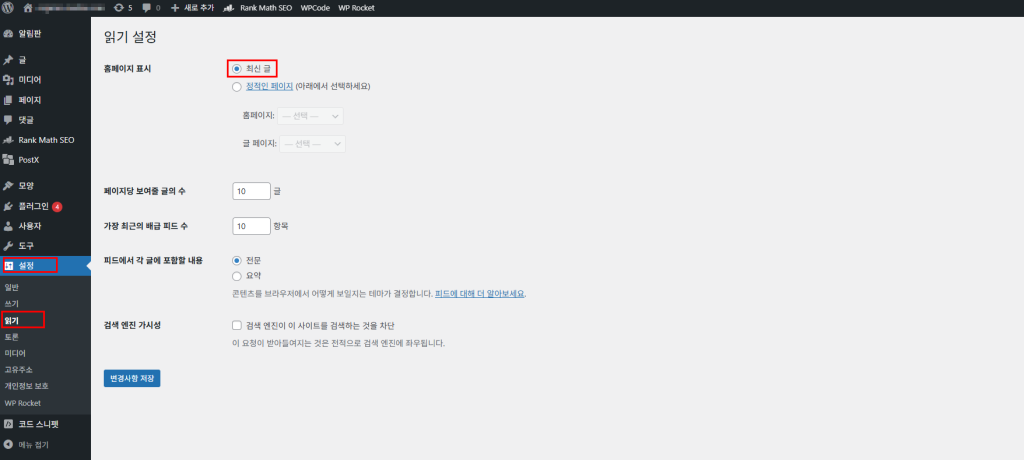The image size is (1024, 460).
Task: Open the 플러그인 plug icon
Action: (x=8, y=206)
